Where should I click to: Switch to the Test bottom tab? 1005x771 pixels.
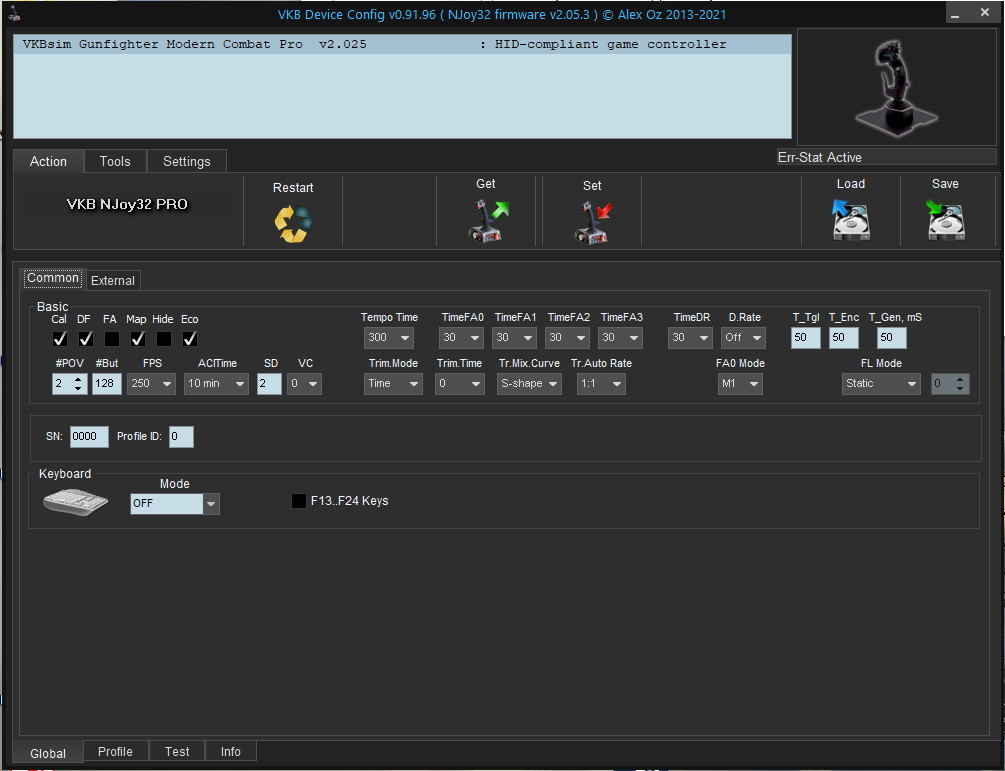(177, 752)
